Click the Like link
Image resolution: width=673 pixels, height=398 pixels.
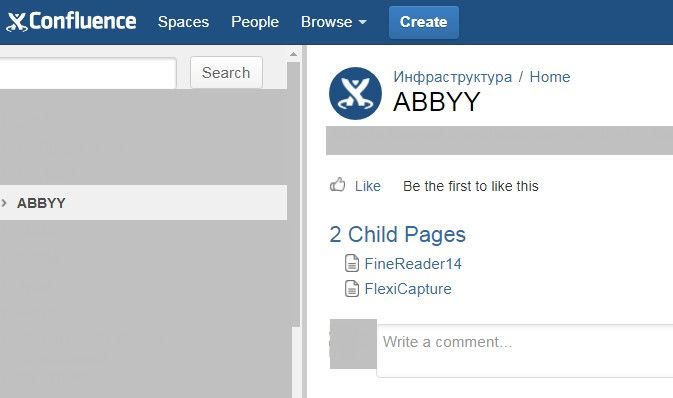click(367, 186)
